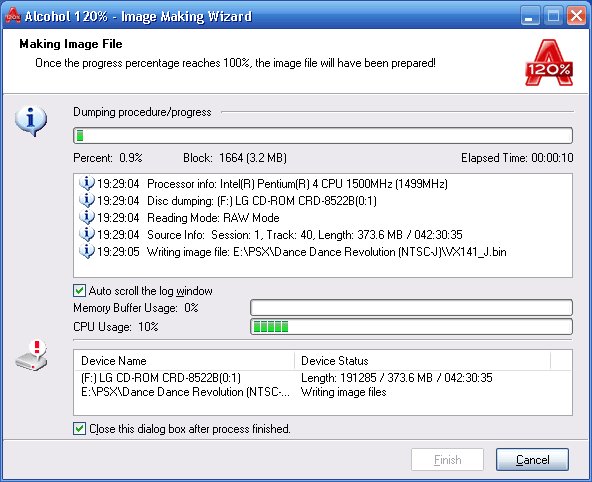Click the red Alcohol 120% logo in header

point(549,62)
